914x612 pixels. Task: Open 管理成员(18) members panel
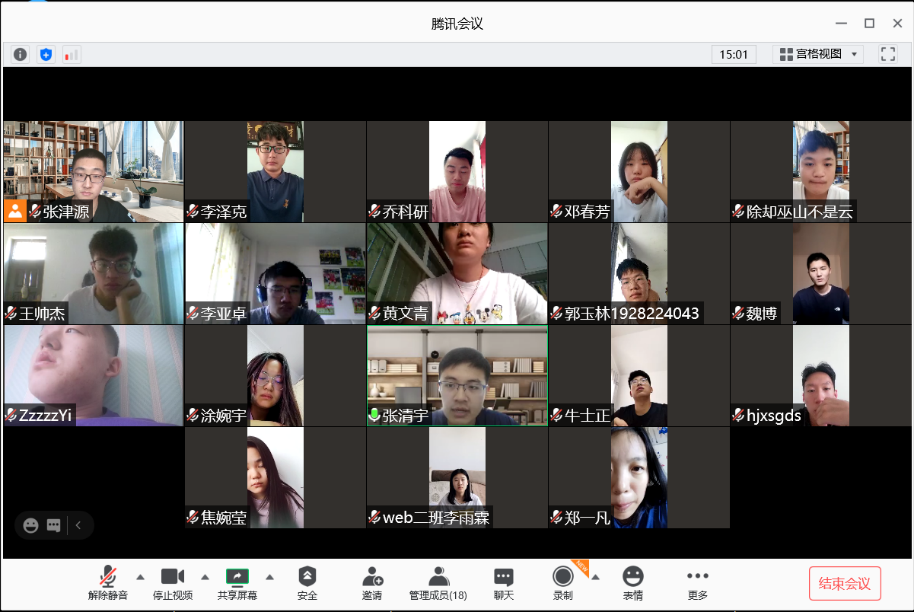(438, 583)
